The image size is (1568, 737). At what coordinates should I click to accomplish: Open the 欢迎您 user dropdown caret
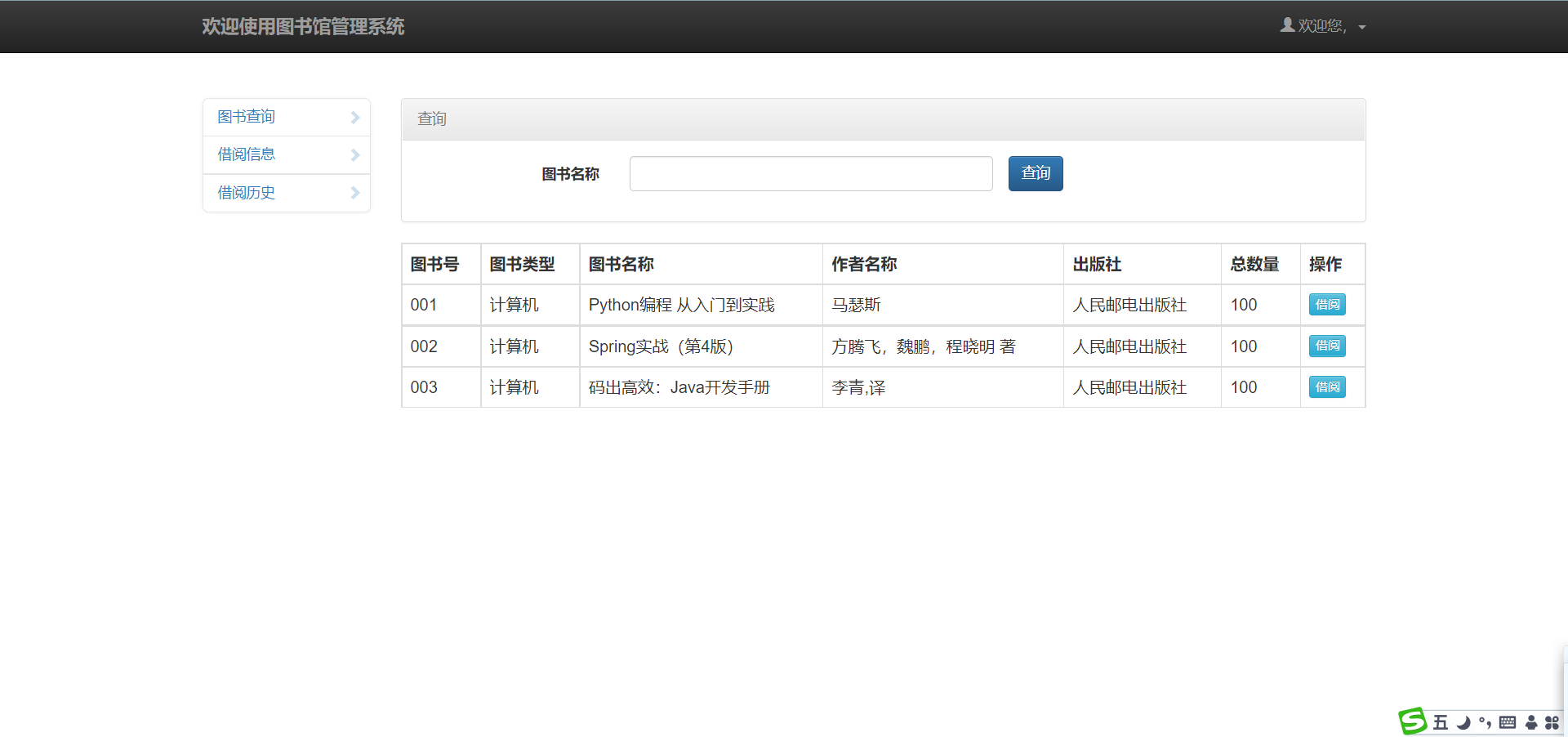1362,27
